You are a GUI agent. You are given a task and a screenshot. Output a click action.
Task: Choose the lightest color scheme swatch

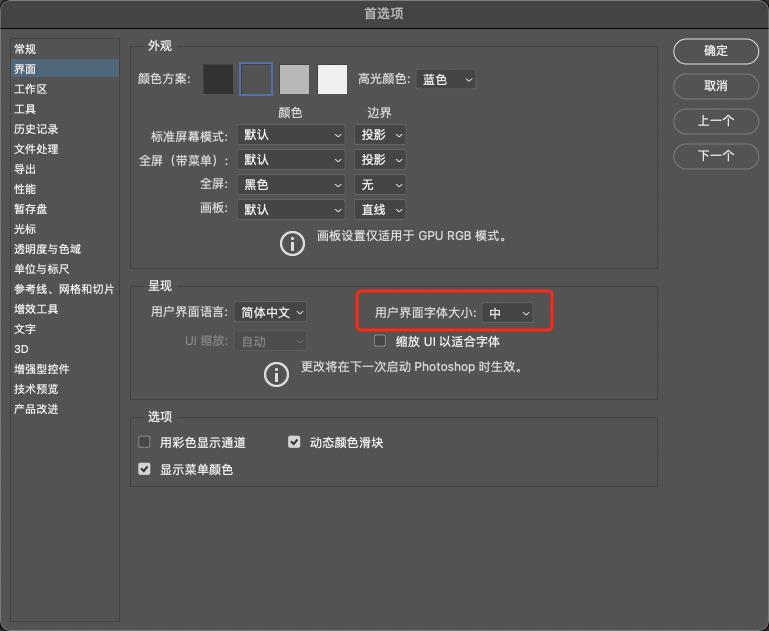(333, 79)
